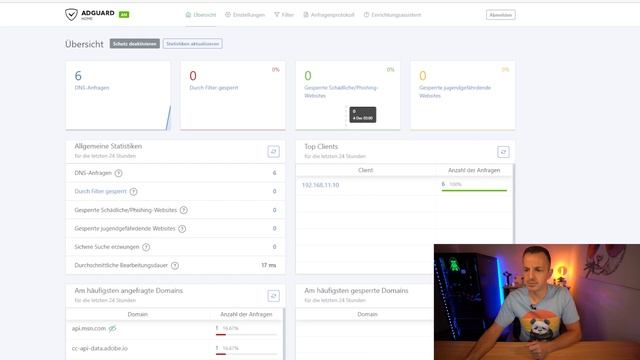Click the AdGuard Home logo

pyautogui.click(x=97, y=15)
